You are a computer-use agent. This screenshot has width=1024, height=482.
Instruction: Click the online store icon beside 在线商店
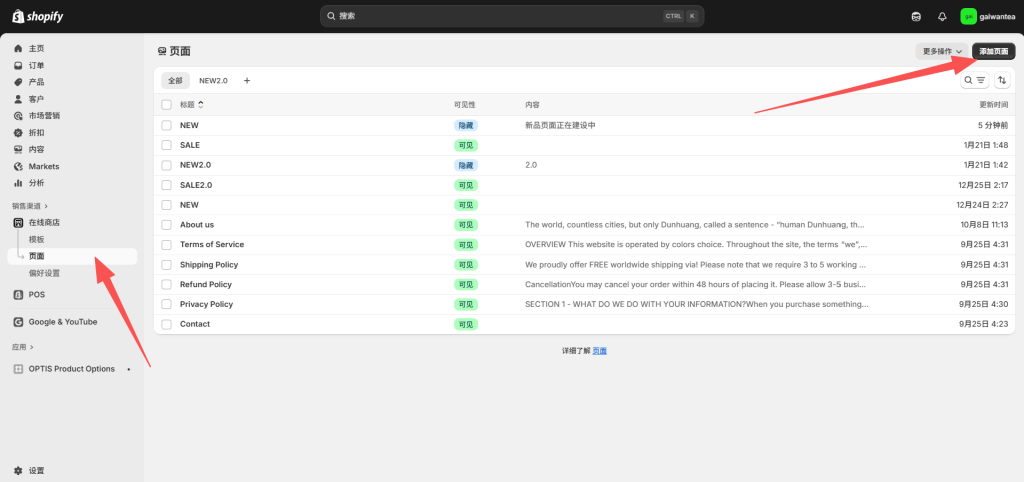[x=18, y=223]
